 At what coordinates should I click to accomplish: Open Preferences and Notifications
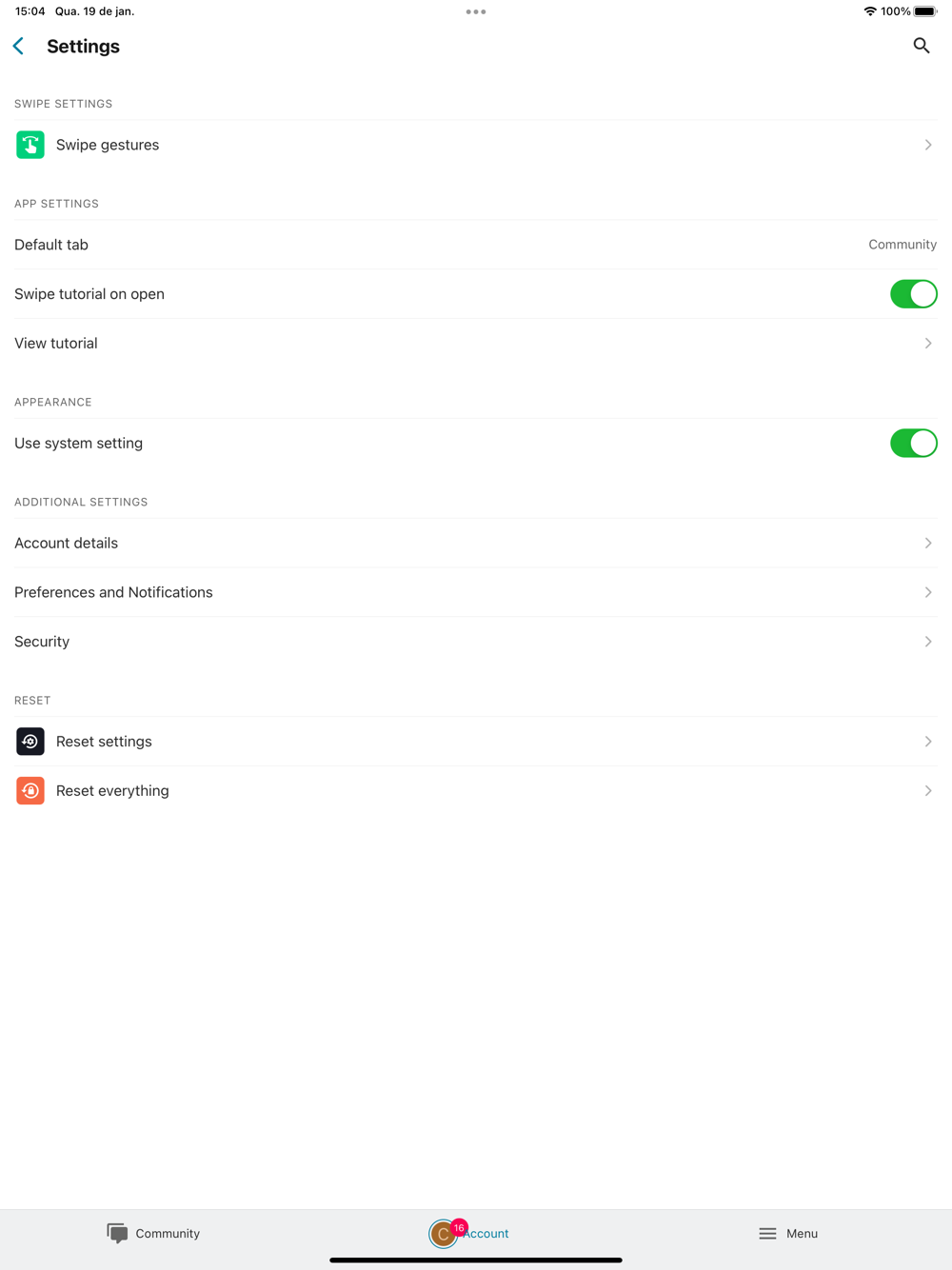click(476, 592)
